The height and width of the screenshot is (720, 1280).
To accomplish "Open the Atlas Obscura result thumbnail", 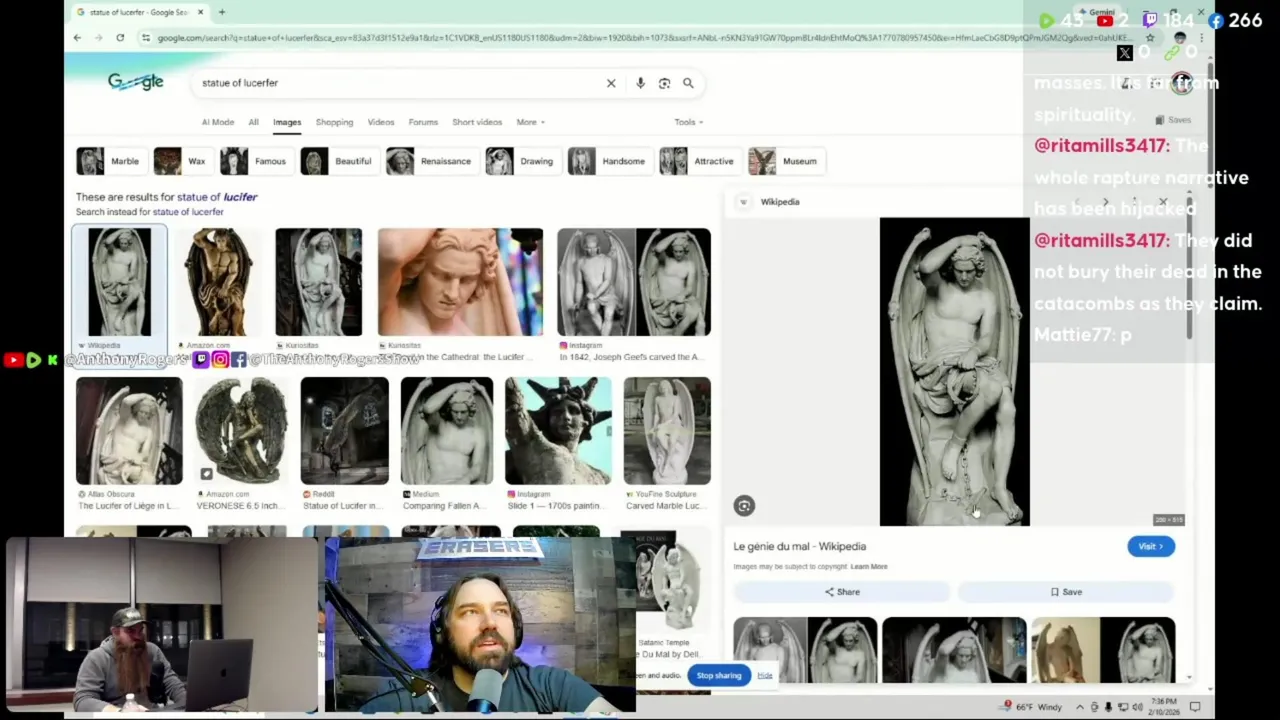I will 129,430.
